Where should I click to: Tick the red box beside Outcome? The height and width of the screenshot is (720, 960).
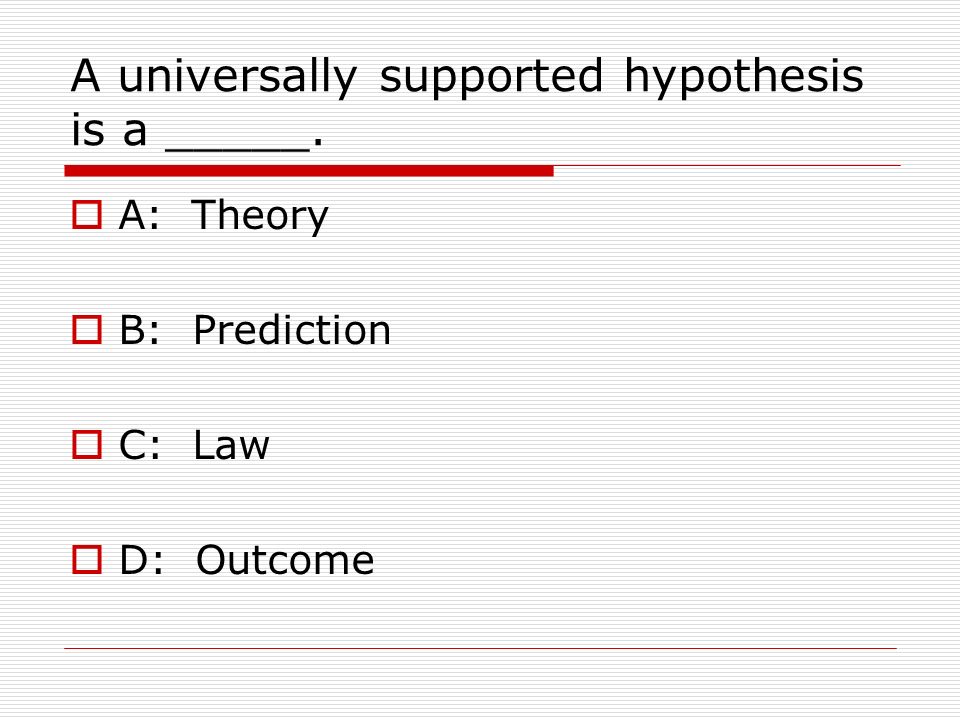(86, 559)
